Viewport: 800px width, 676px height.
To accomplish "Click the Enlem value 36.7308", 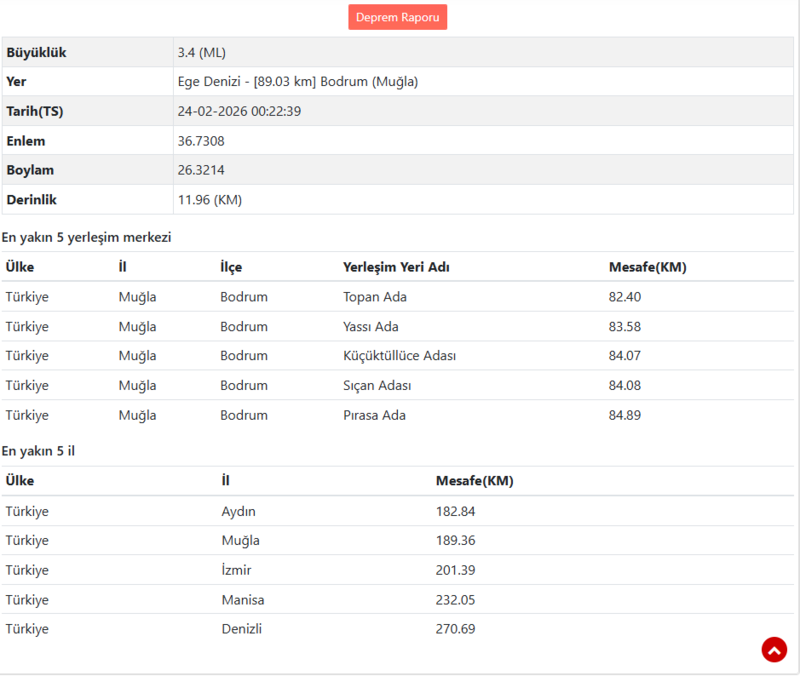I will [201, 141].
